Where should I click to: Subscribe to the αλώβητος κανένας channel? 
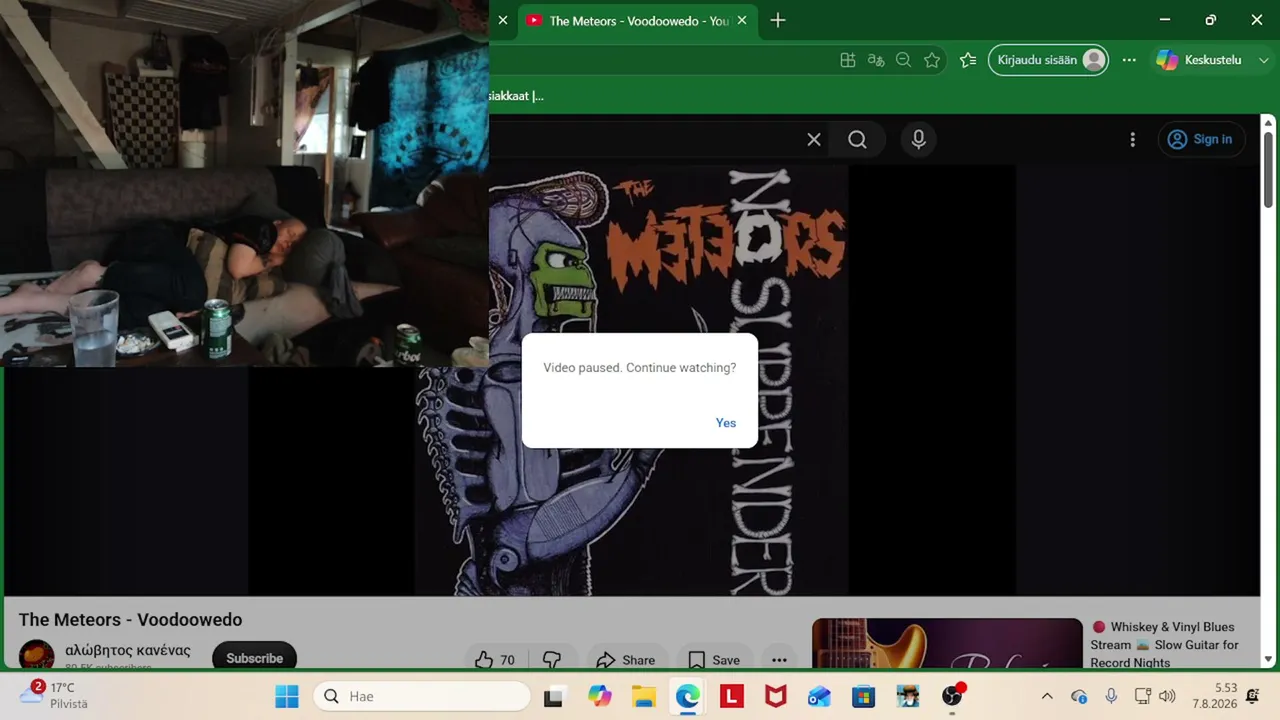(254, 656)
